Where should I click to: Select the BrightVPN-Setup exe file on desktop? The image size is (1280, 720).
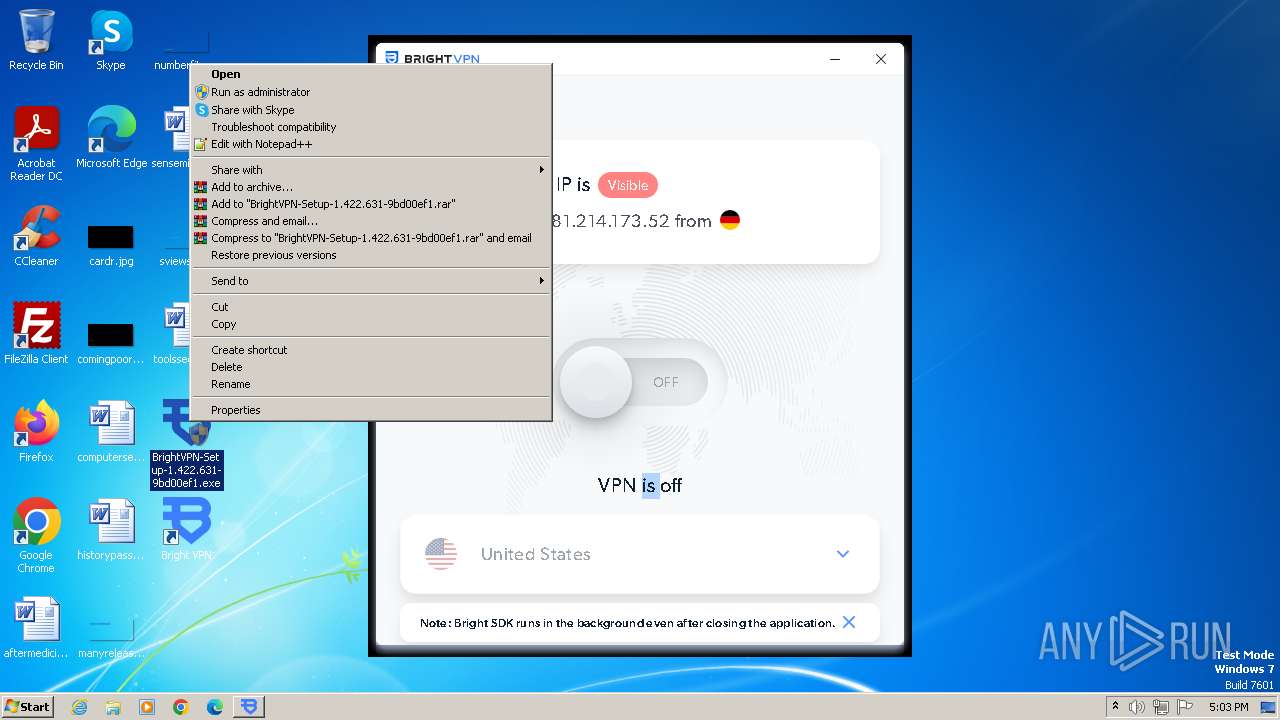[x=187, y=445]
